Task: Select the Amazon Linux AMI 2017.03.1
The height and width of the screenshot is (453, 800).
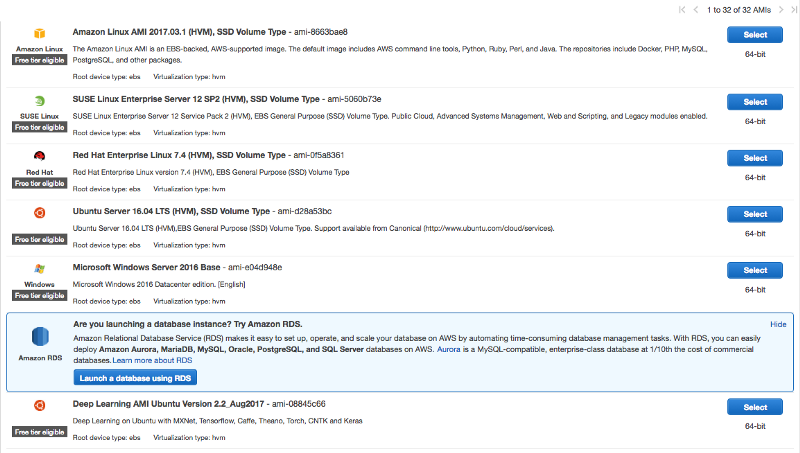Action: (755, 35)
